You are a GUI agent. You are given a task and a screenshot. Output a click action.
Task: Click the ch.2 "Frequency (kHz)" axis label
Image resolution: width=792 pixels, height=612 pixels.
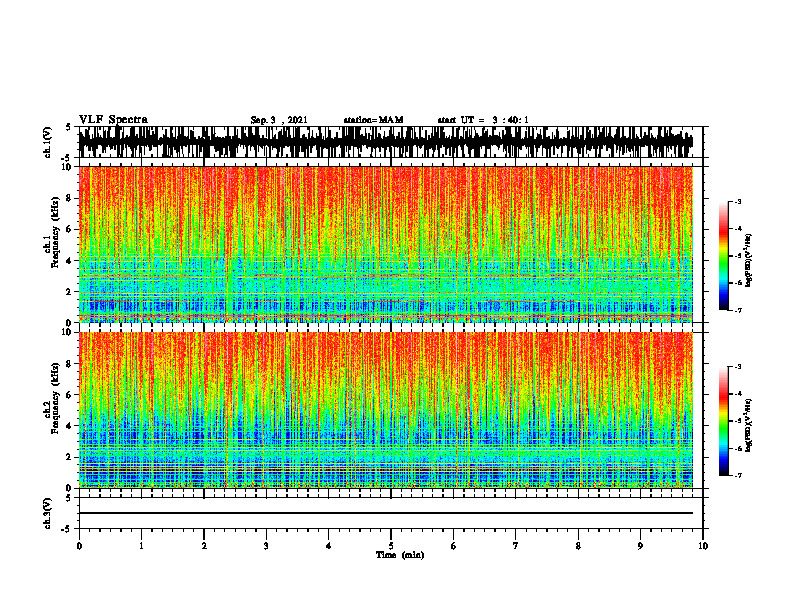55,398
